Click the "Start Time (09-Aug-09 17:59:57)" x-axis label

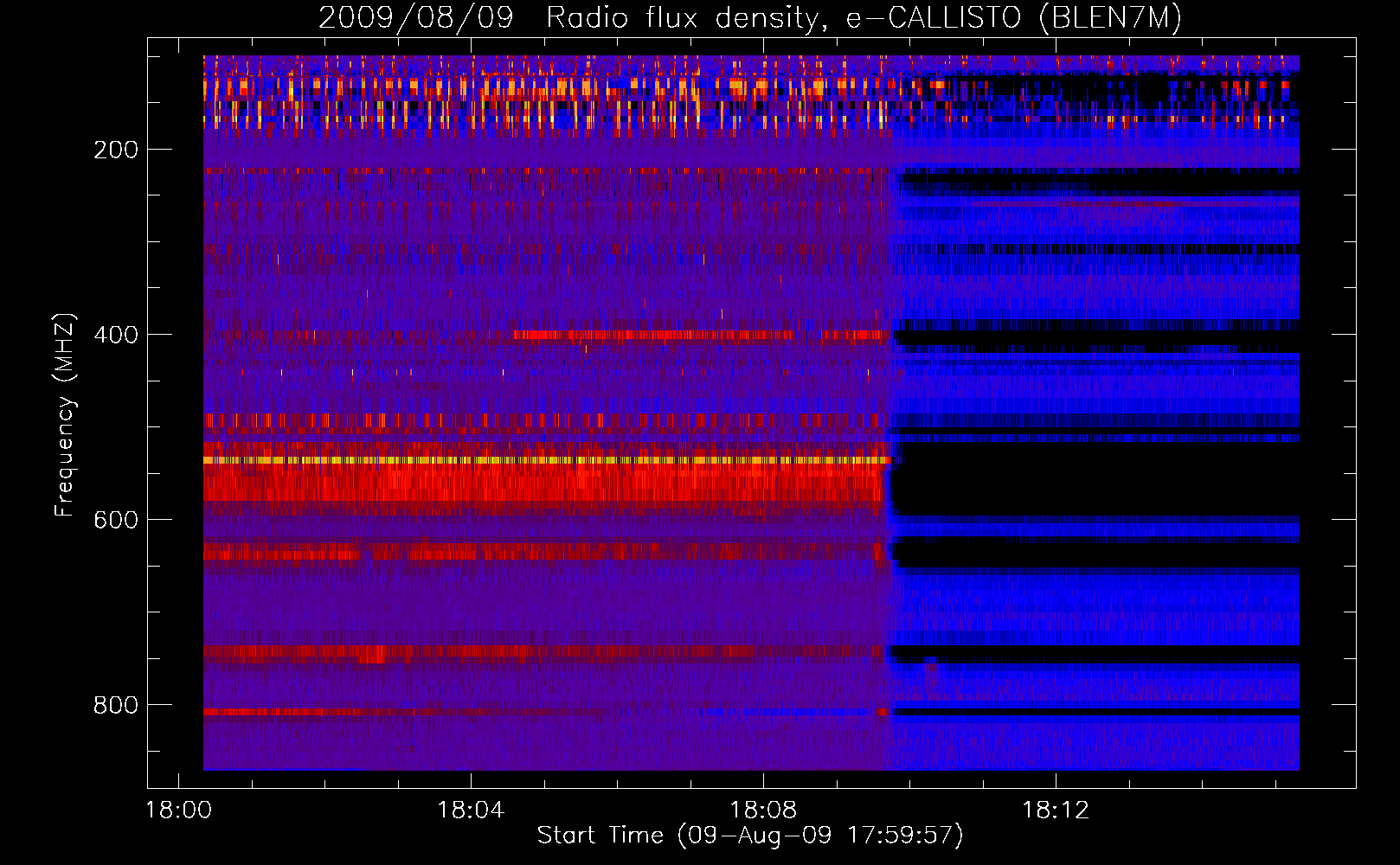coord(750,836)
